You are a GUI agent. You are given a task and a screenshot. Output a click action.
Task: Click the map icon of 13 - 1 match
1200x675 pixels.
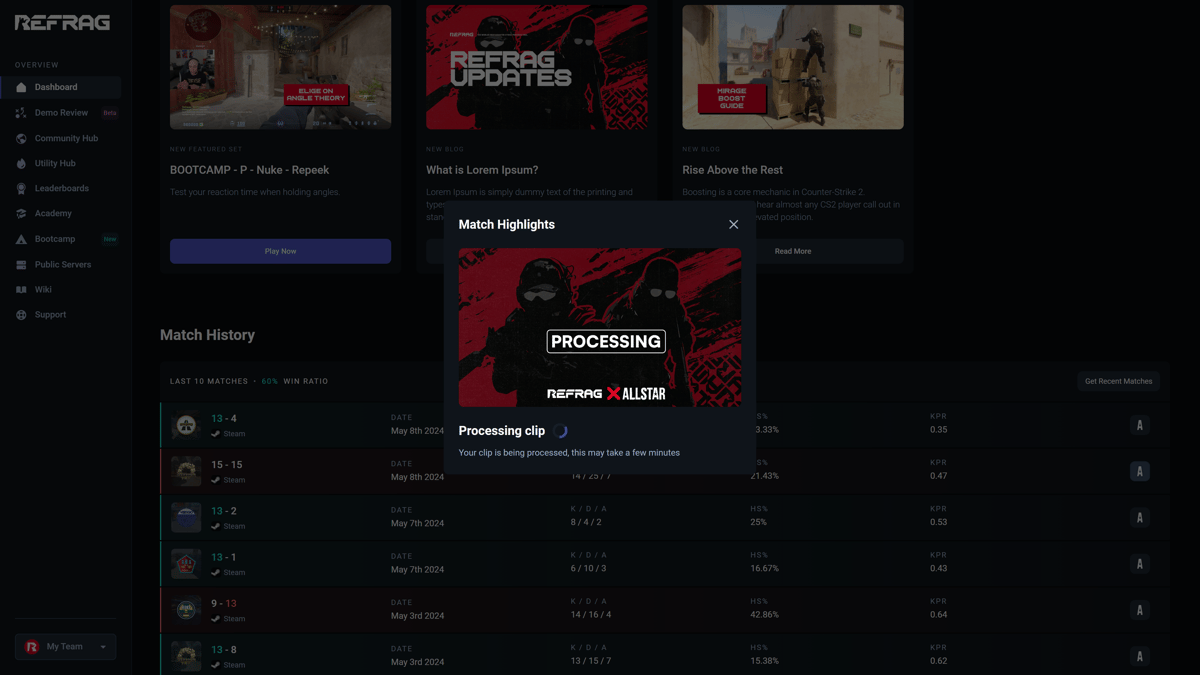(186, 564)
